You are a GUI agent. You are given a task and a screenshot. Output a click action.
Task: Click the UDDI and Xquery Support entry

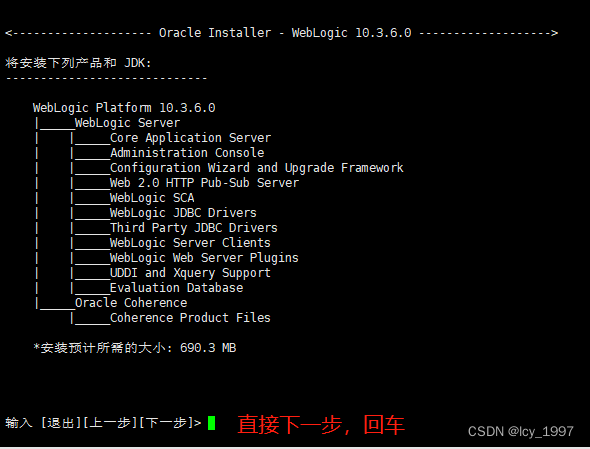coord(190,273)
